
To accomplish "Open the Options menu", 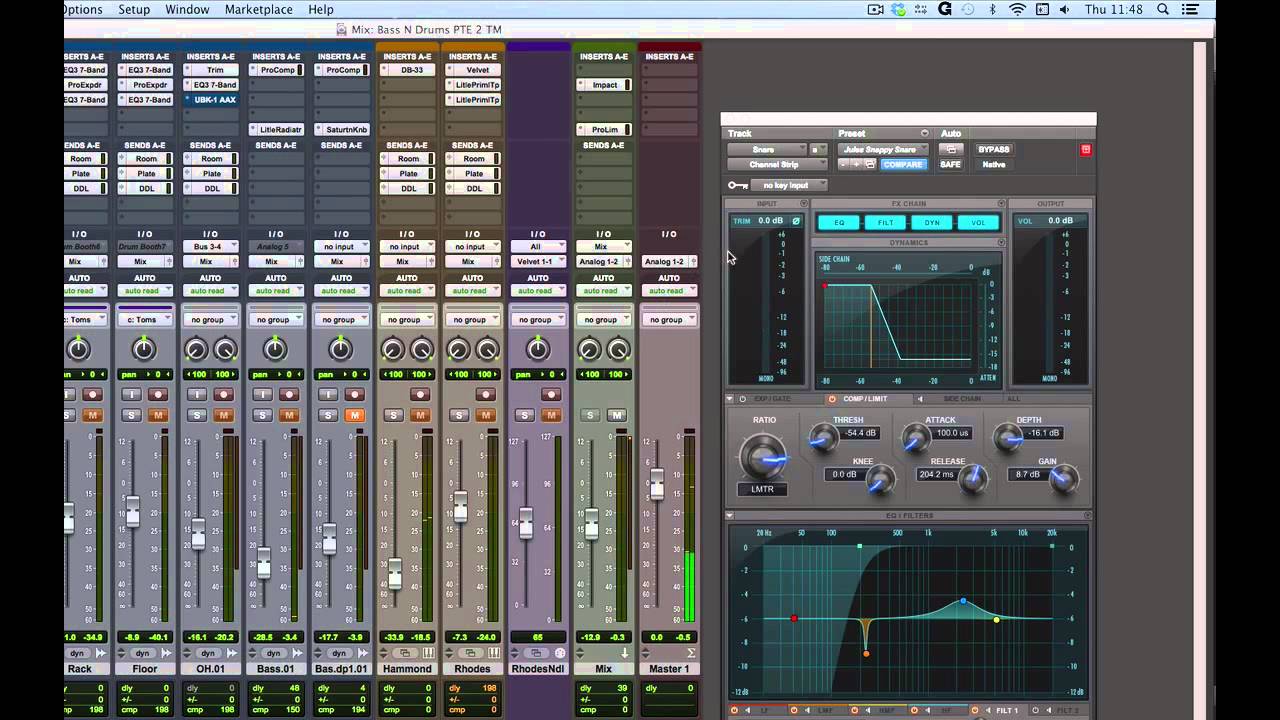I will 83,9.
